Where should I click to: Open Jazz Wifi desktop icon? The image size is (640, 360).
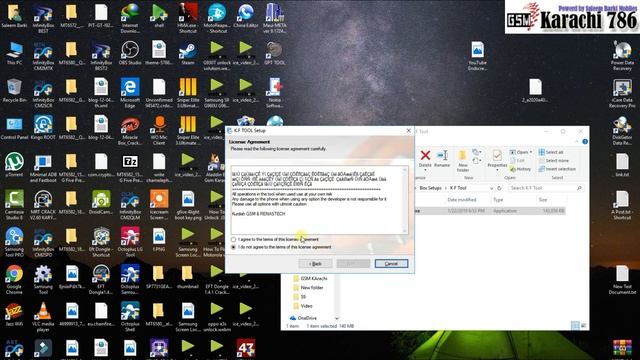tap(14, 315)
